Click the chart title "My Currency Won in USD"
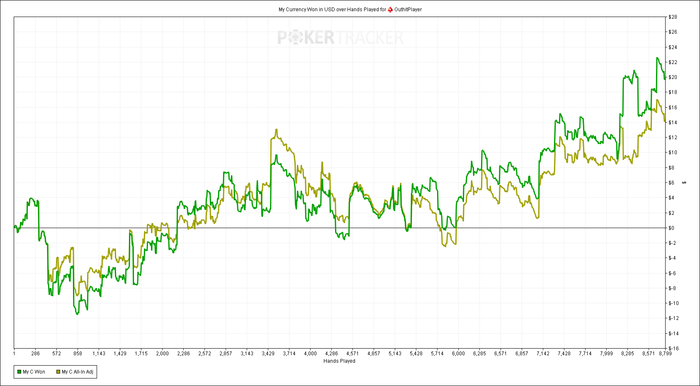 coord(307,9)
